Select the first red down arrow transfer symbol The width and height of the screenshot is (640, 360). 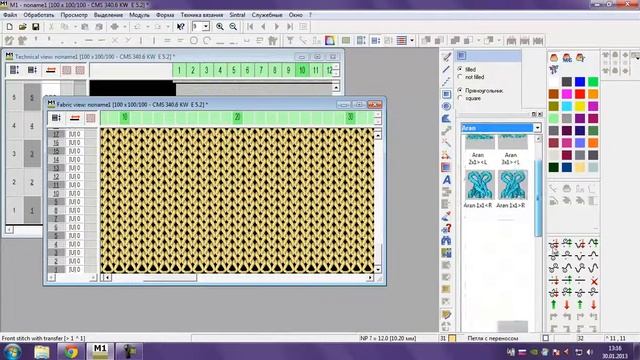[x=567, y=304]
